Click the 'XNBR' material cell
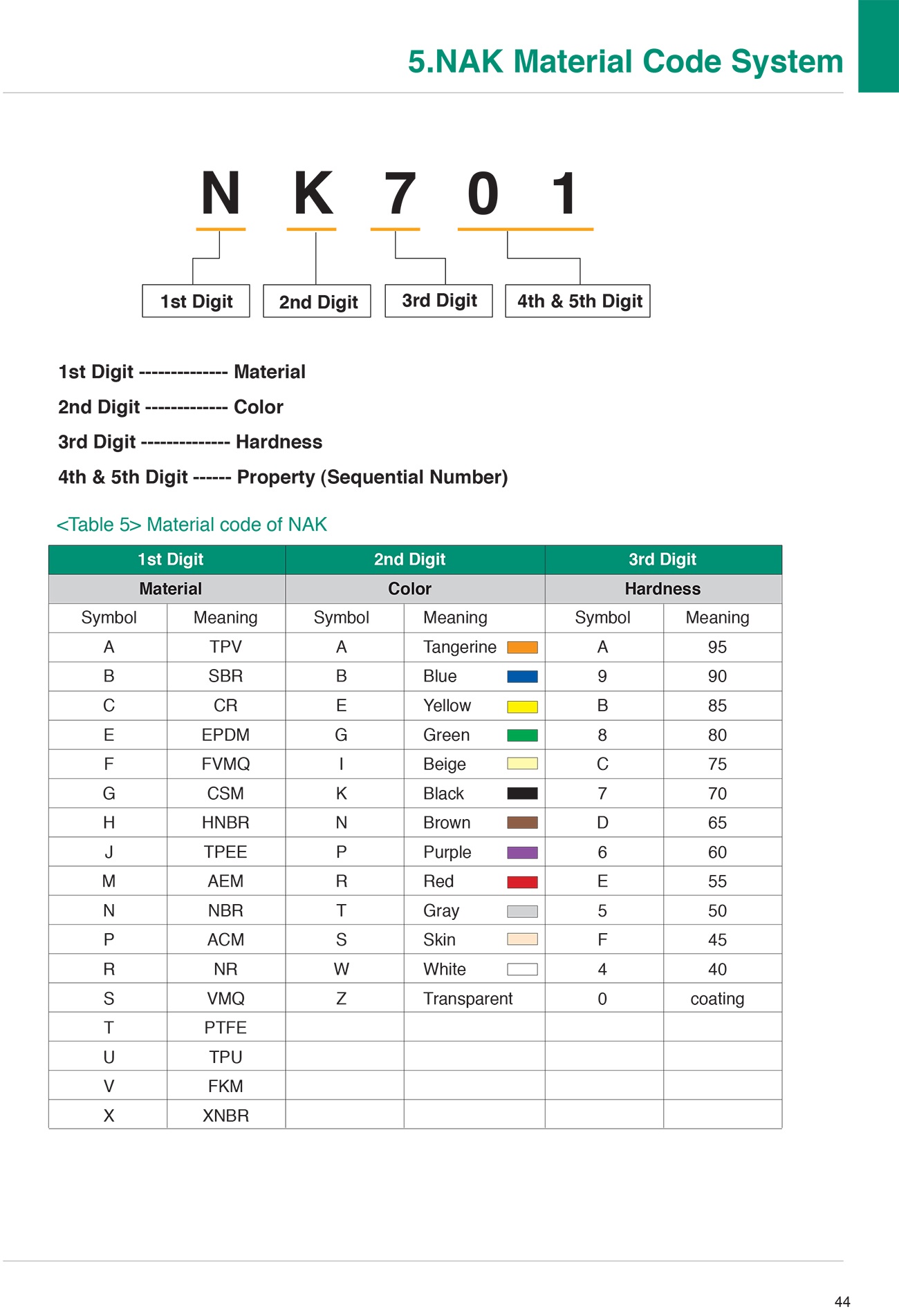The height and width of the screenshot is (1316, 899). click(x=226, y=1116)
